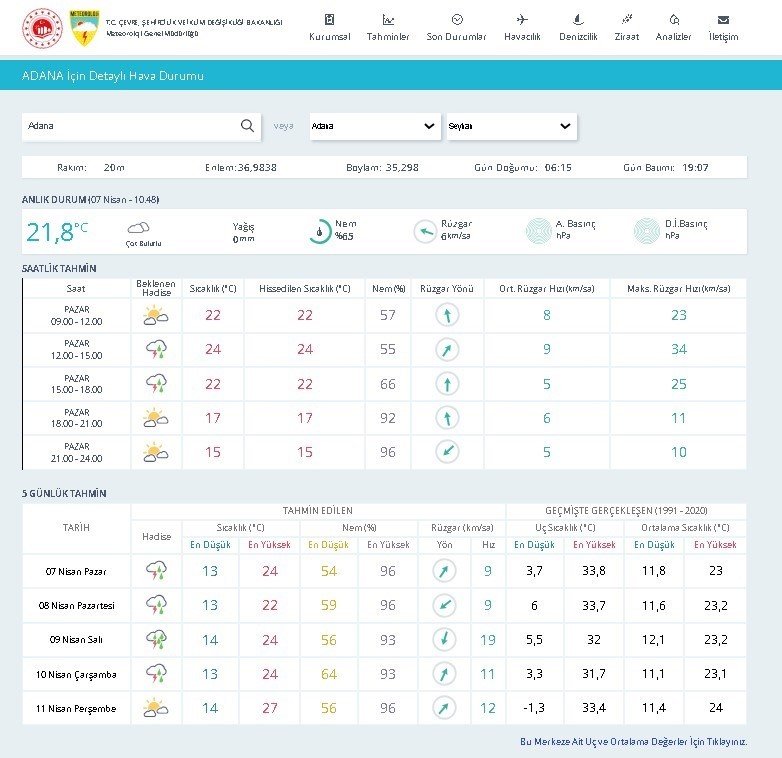Click the current Çok Bulutlu cloud icon
Screen dimensions: 782x758
tap(139, 229)
